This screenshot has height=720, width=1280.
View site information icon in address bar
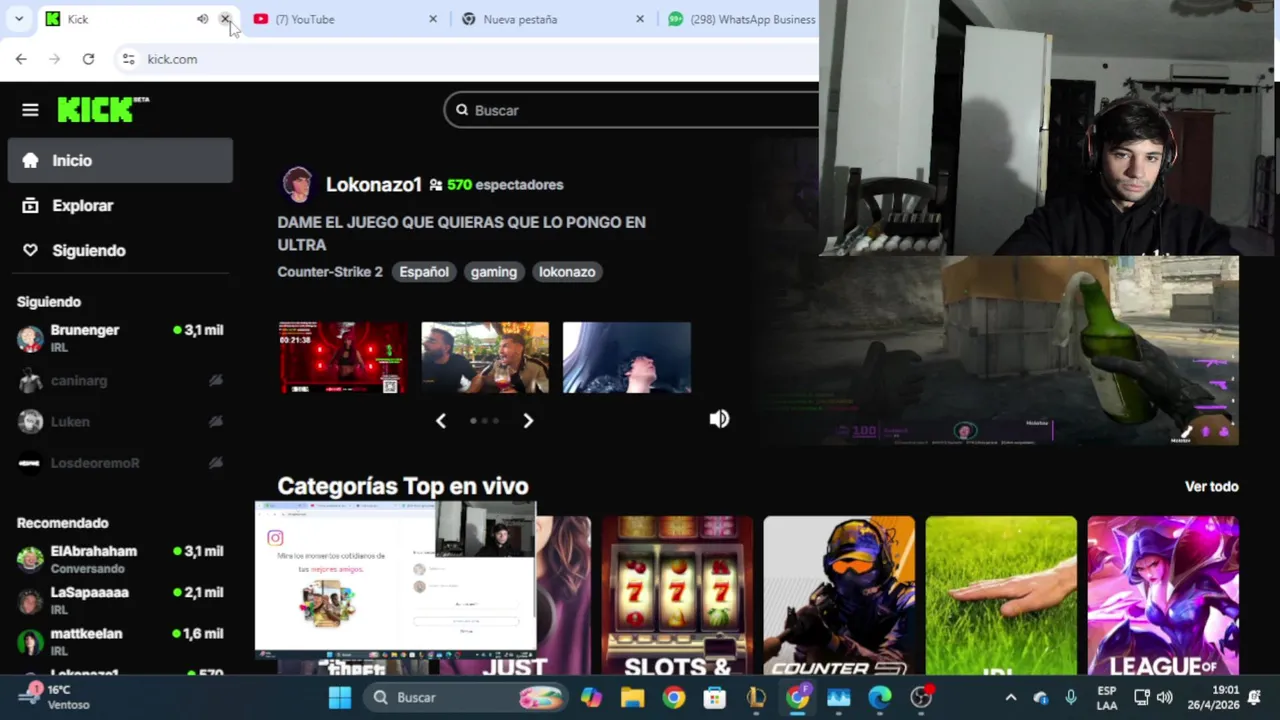point(128,59)
